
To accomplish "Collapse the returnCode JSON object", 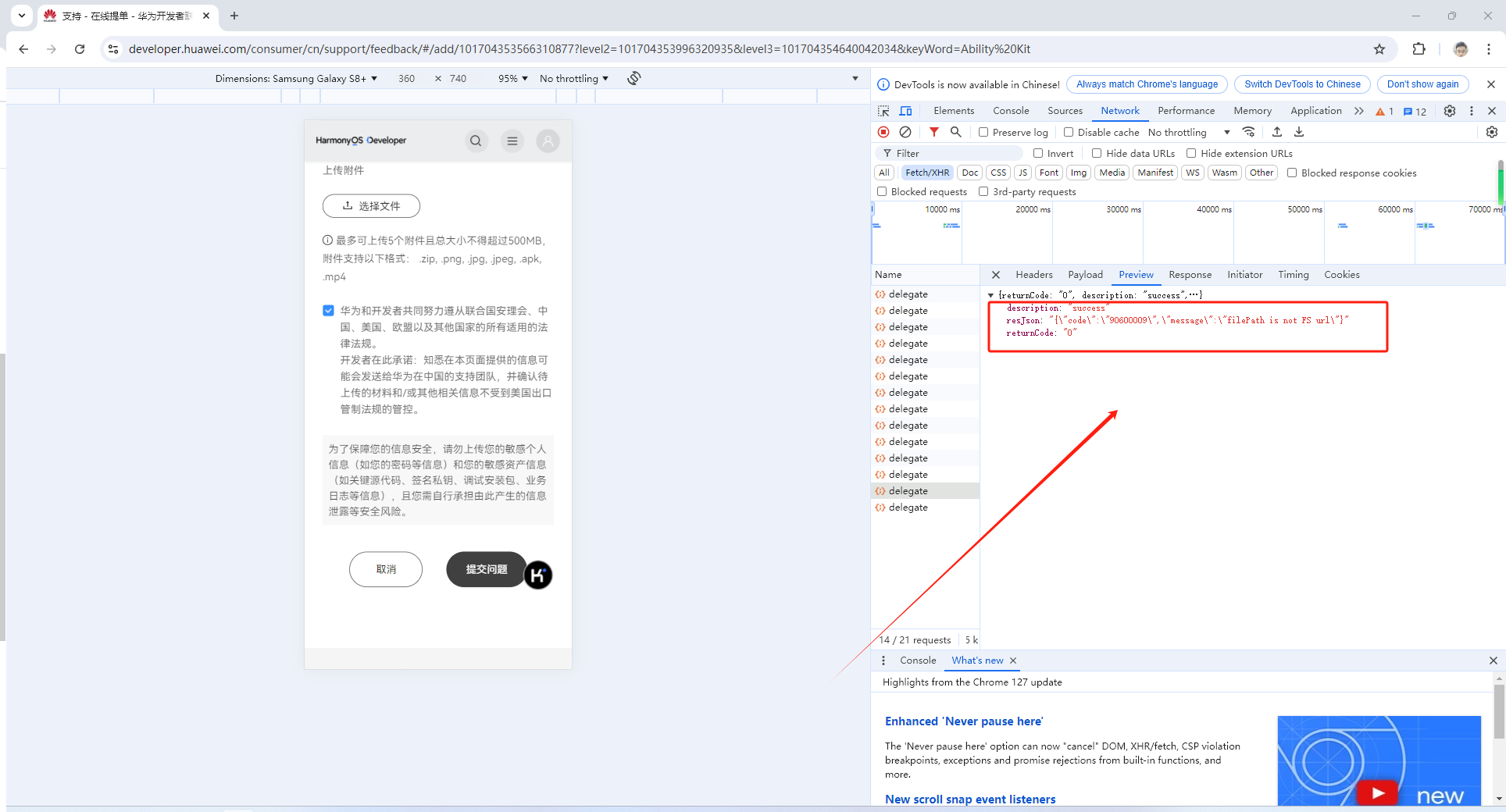I will coord(991,295).
